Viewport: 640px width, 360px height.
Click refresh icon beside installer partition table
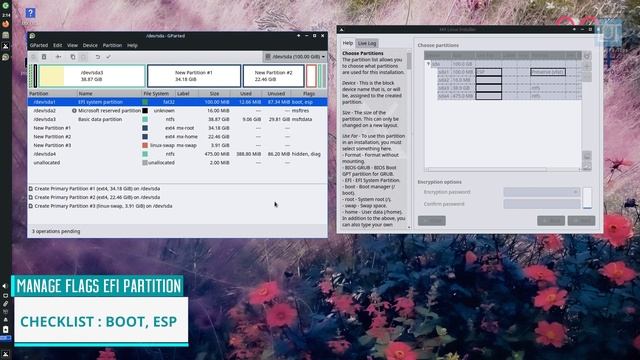[587, 56]
